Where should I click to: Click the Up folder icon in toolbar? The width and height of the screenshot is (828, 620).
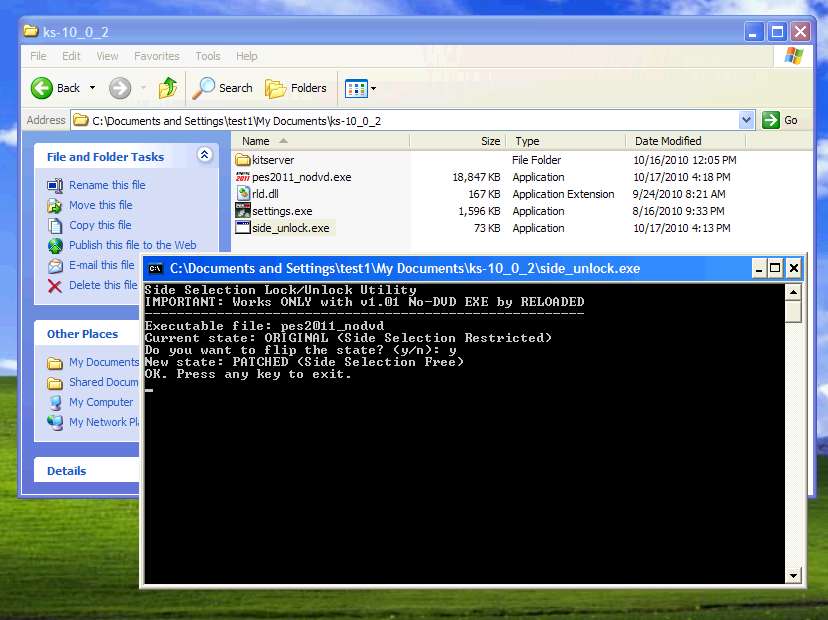(168, 88)
